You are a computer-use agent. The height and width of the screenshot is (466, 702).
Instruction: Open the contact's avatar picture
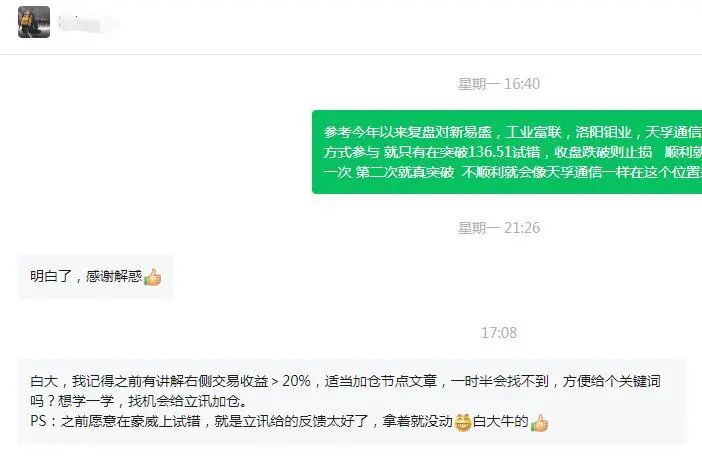34,22
